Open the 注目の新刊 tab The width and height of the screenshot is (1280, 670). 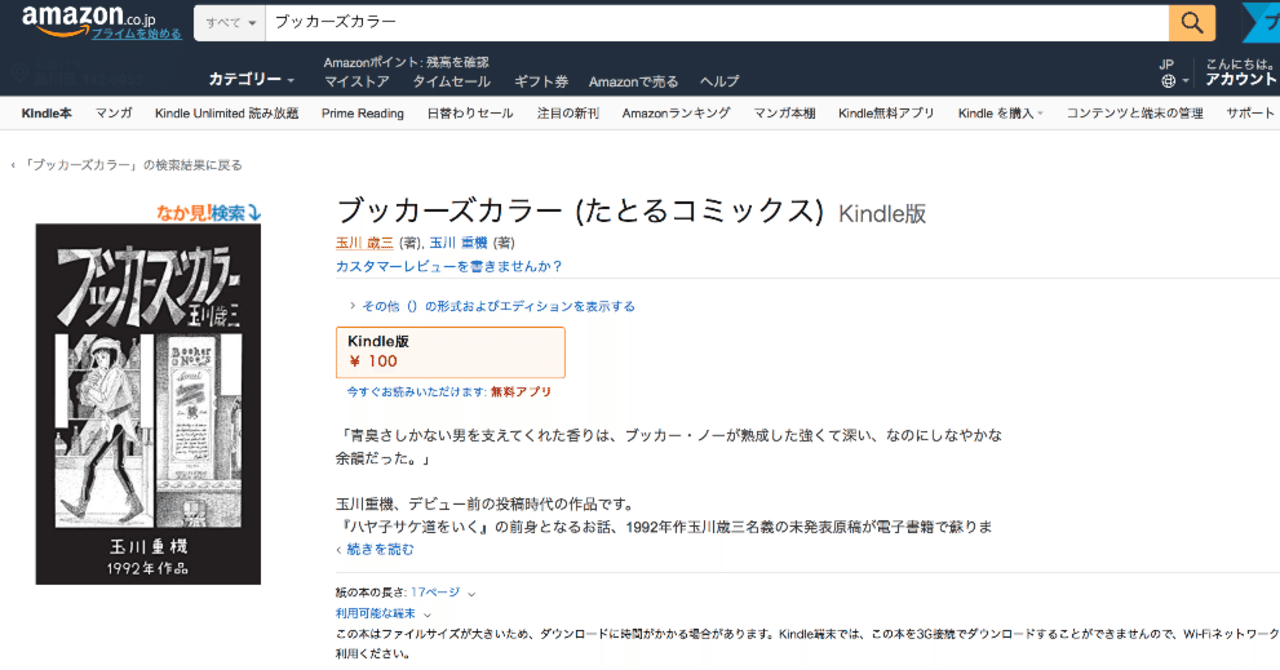568,113
